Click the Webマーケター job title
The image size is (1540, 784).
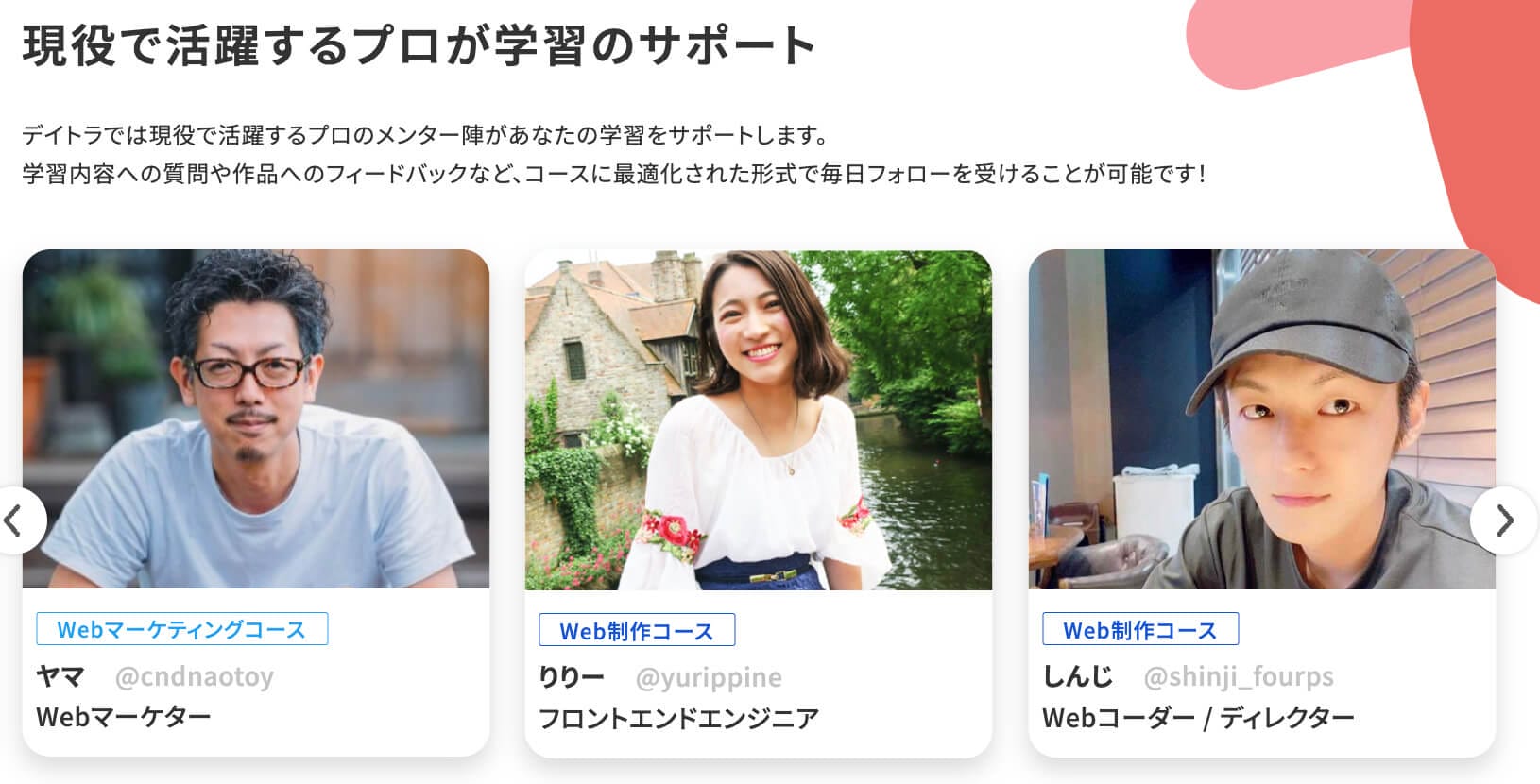tap(124, 717)
